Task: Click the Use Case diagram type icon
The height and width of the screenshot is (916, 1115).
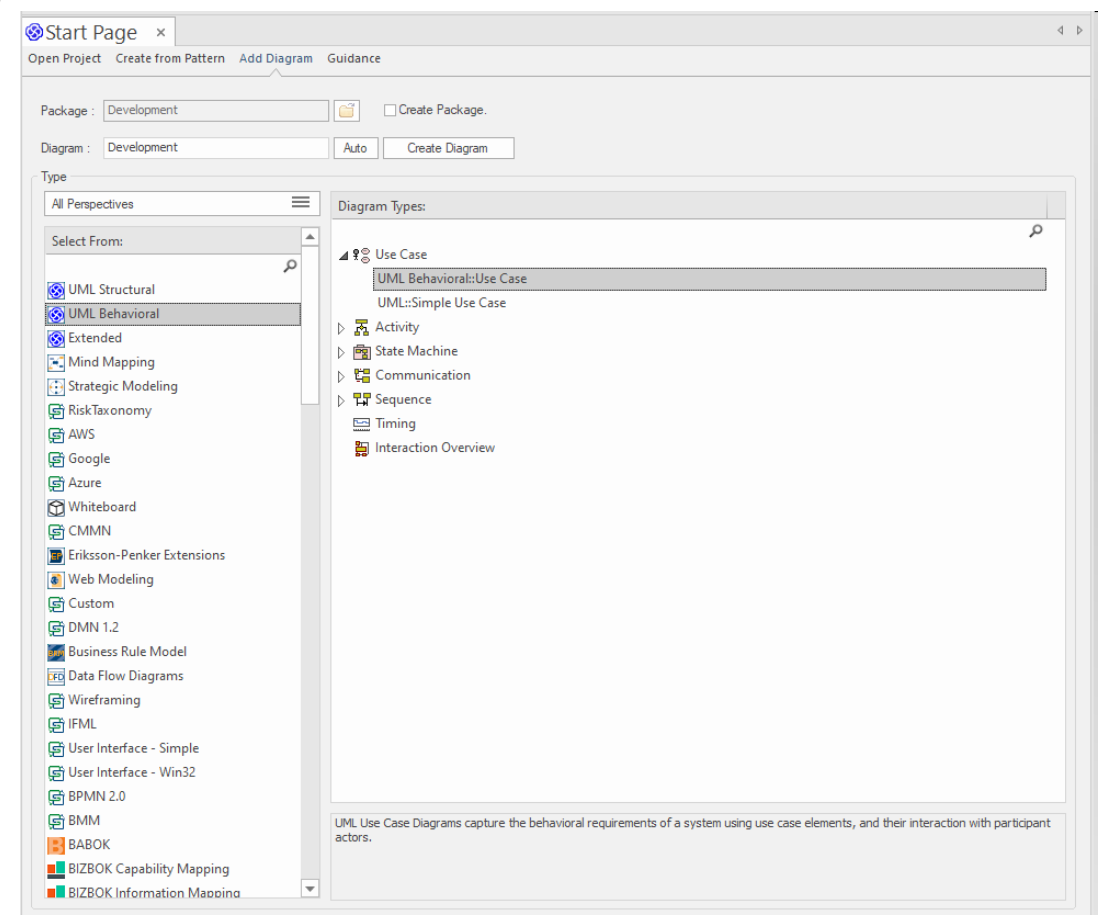Action: pyautogui.click(x=361, y=255)
